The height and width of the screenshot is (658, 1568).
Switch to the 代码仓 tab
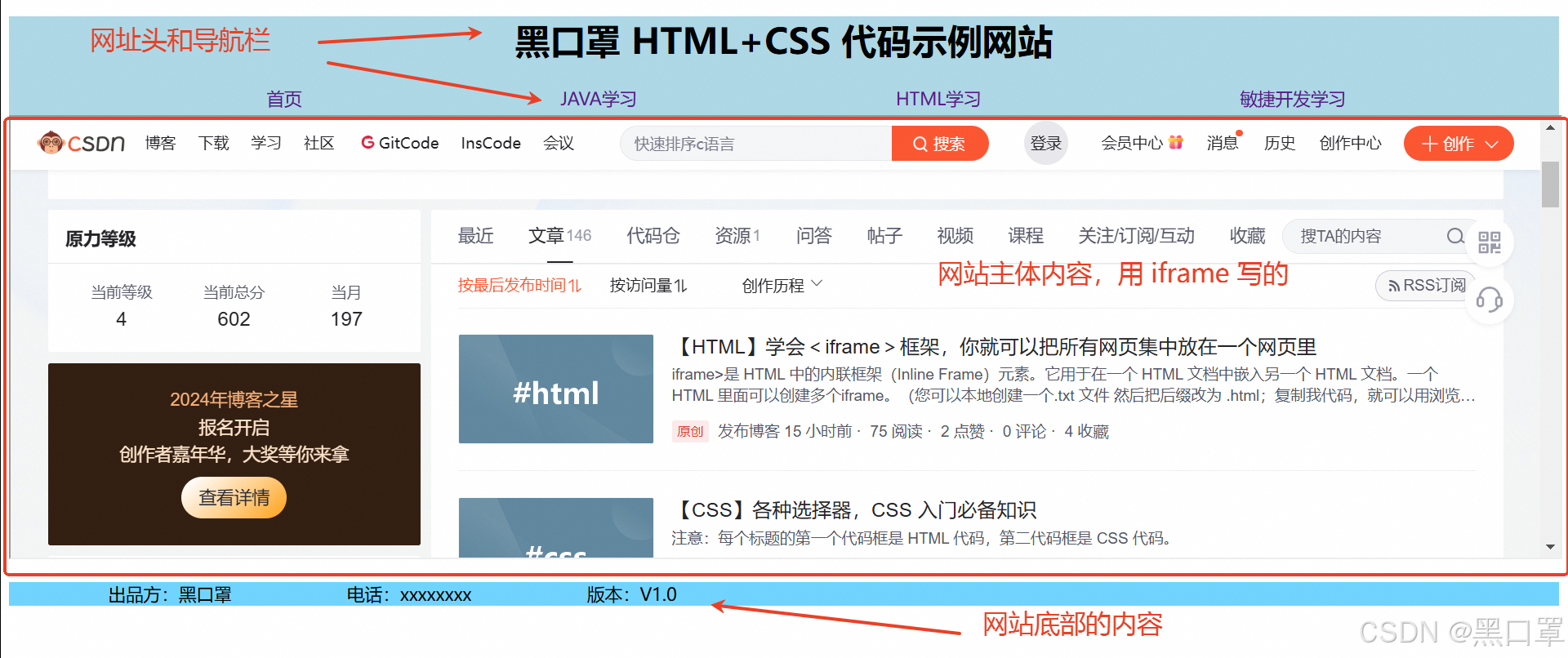click(653, 236)
